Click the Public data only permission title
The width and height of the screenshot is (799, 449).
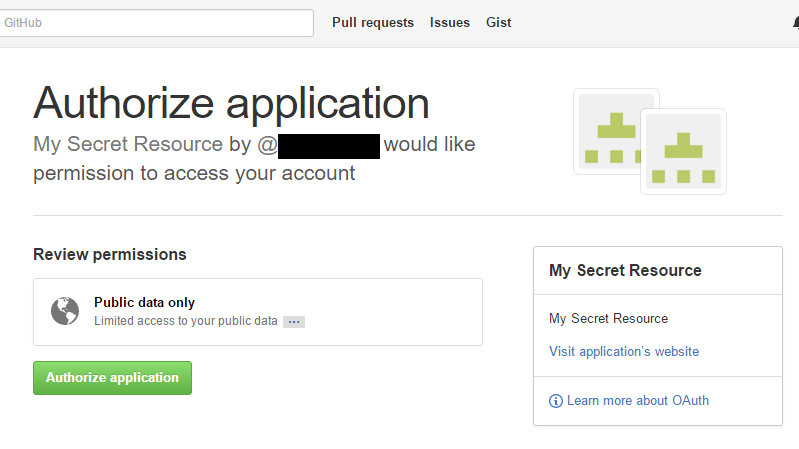(x=144, y=302)
